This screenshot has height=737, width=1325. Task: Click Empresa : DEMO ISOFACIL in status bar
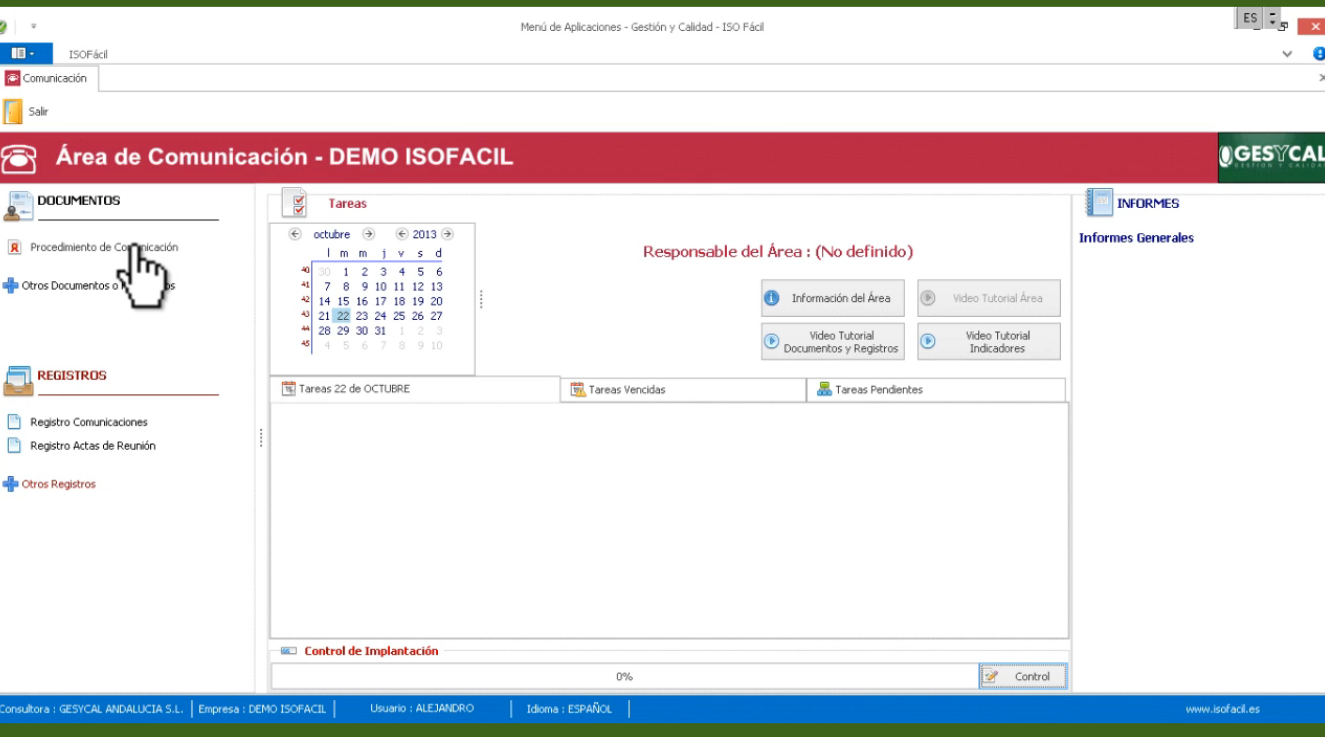coord(262,709)
